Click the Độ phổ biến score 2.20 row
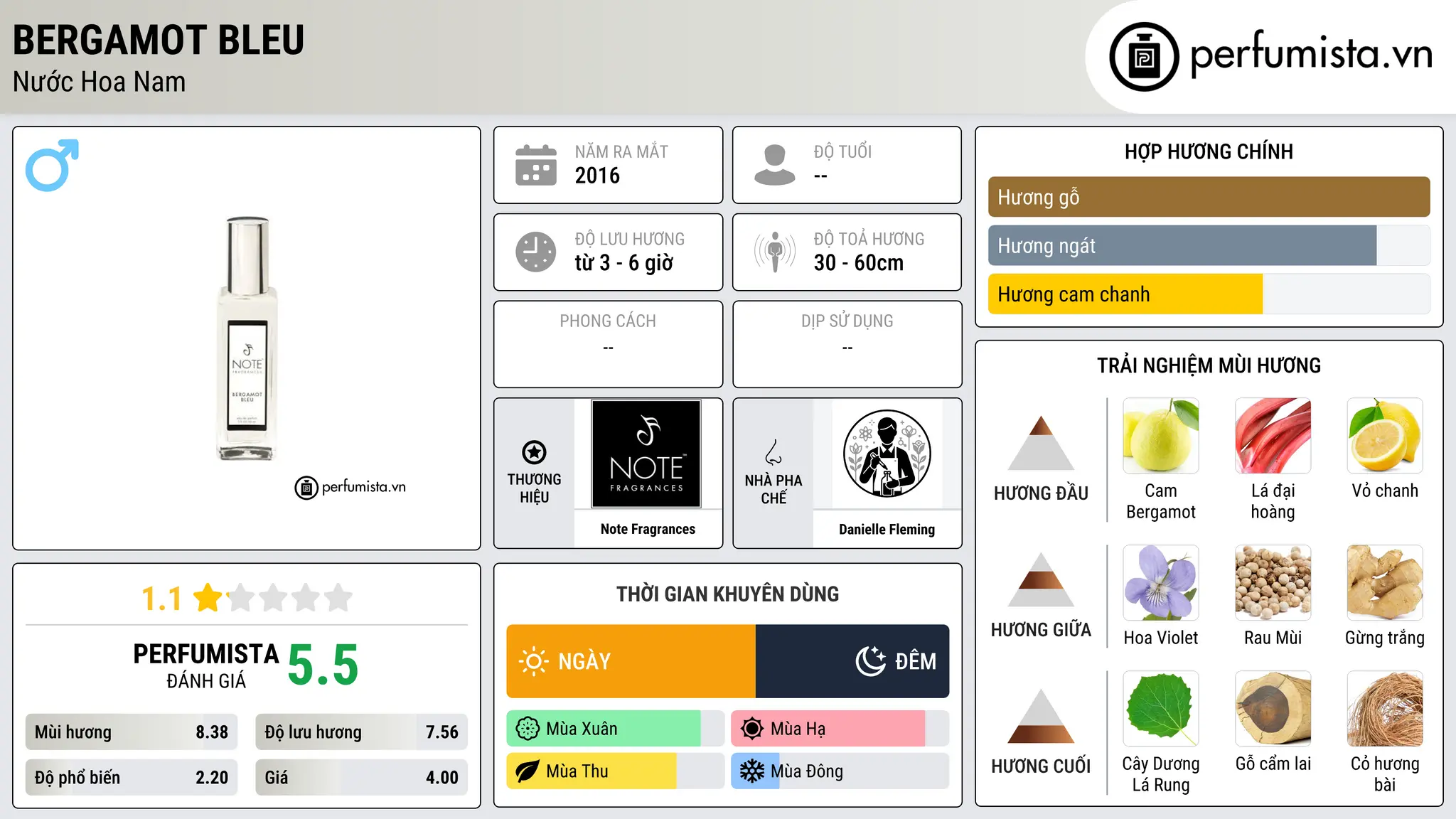Viewport: 1456px width, 819px height. tap(132, 778)
